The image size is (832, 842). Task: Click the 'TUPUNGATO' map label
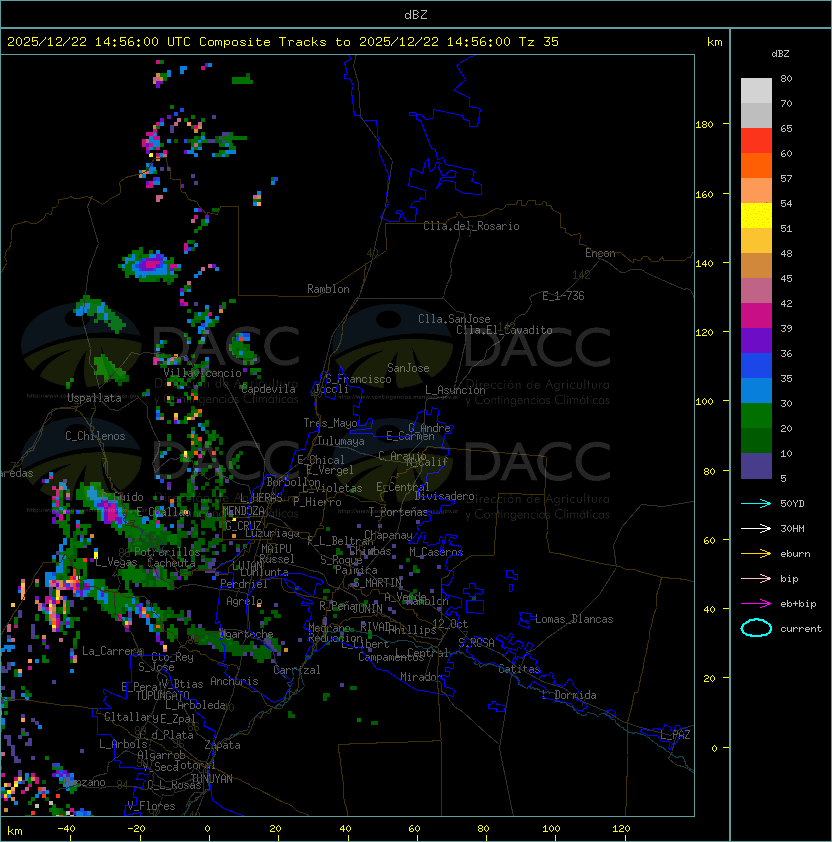tap(162, 696)
